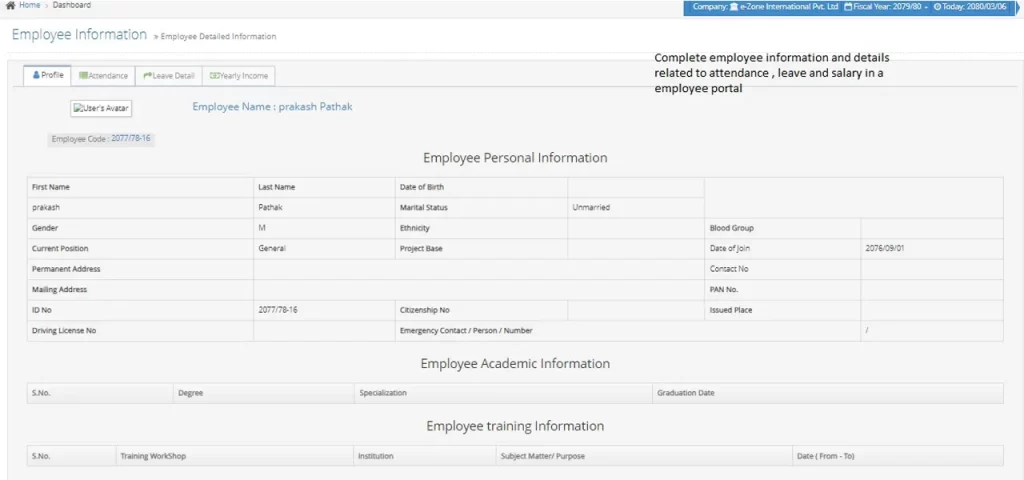Click the Fiscal Year calendar icon

tap(848, 7)
